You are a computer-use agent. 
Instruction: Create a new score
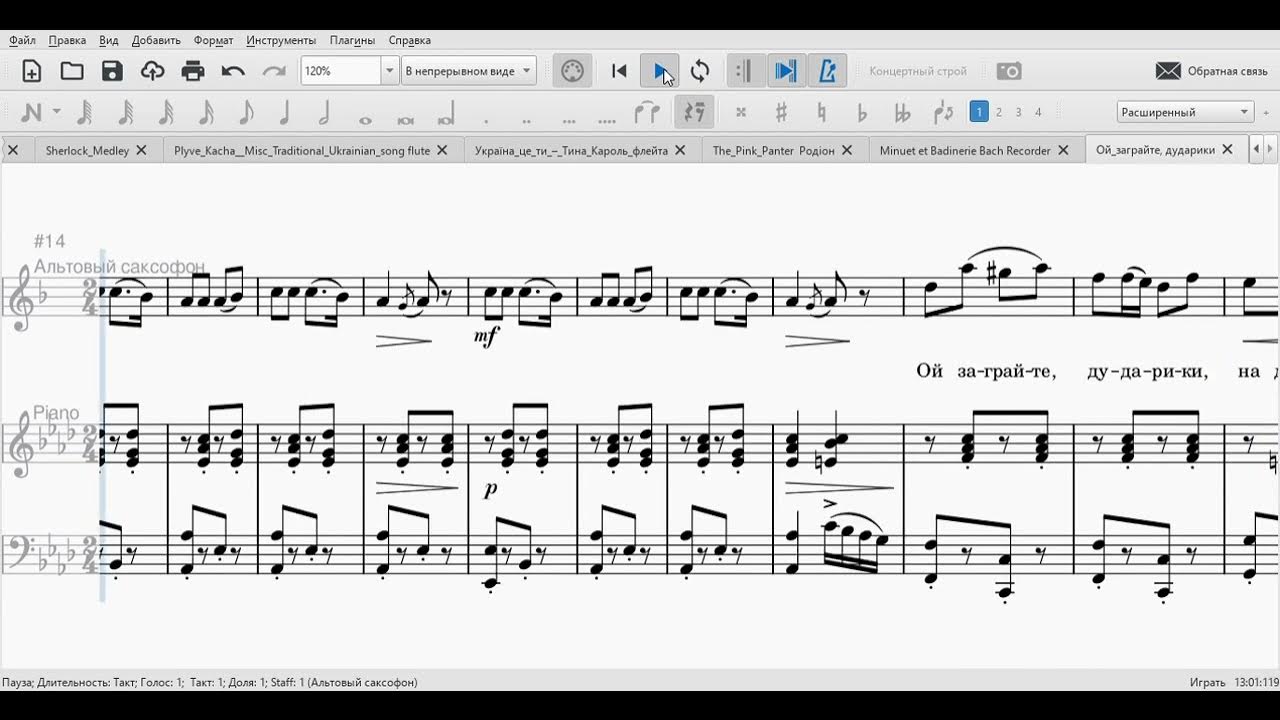click(x=31, y=71)
